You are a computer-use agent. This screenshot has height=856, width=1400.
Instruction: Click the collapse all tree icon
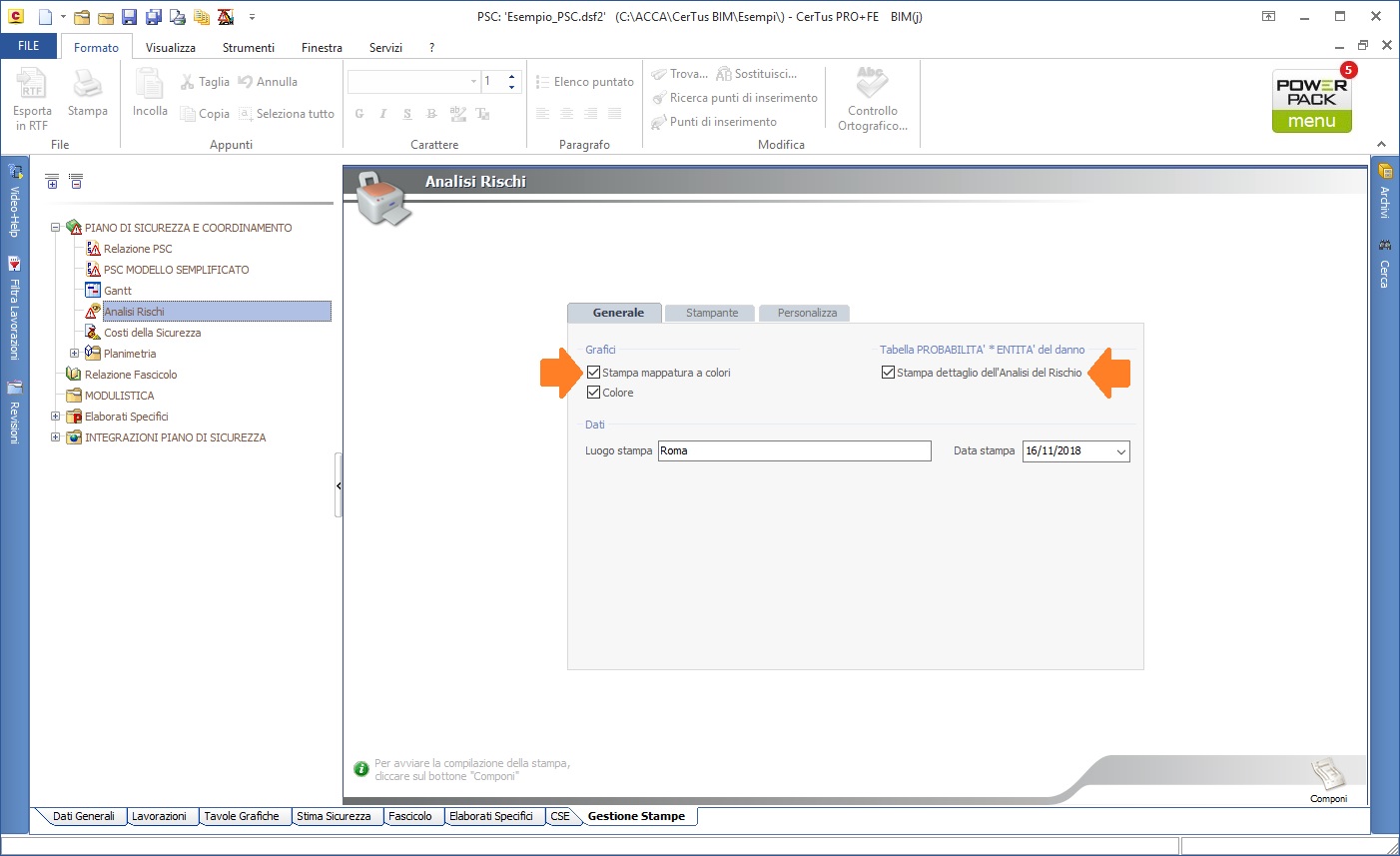tap(76, 181)
